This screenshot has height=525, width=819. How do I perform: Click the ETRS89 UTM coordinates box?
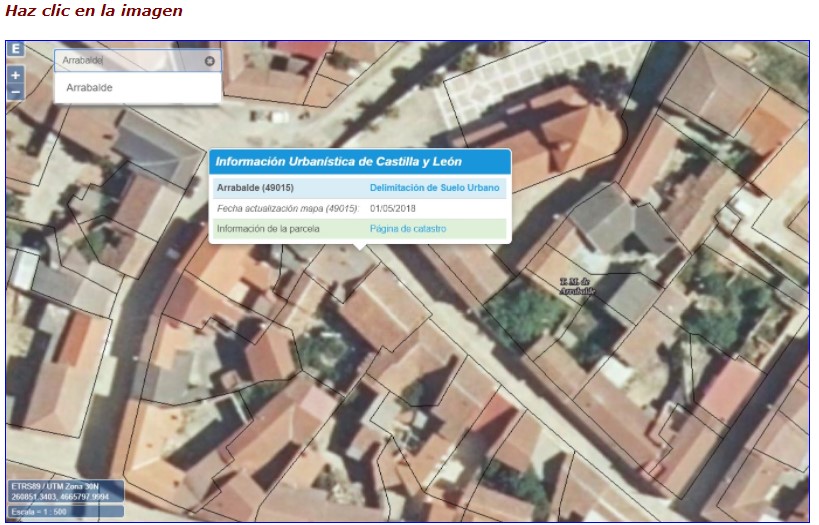(66, 492)
